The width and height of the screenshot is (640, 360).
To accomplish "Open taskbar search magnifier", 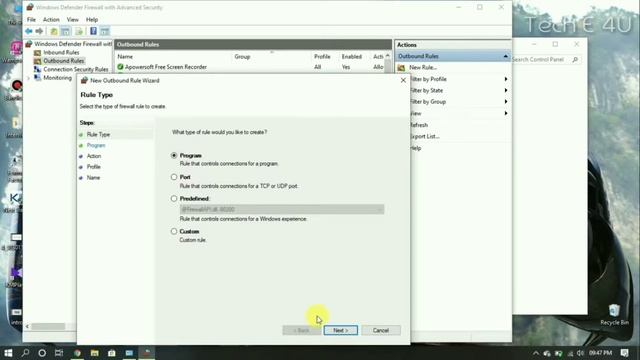I will point(25,353).
